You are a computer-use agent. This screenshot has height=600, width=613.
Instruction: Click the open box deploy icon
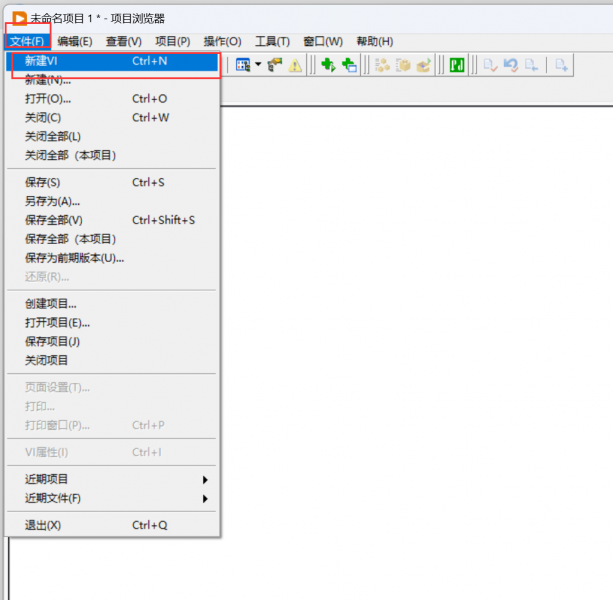[x=423, y=65]
